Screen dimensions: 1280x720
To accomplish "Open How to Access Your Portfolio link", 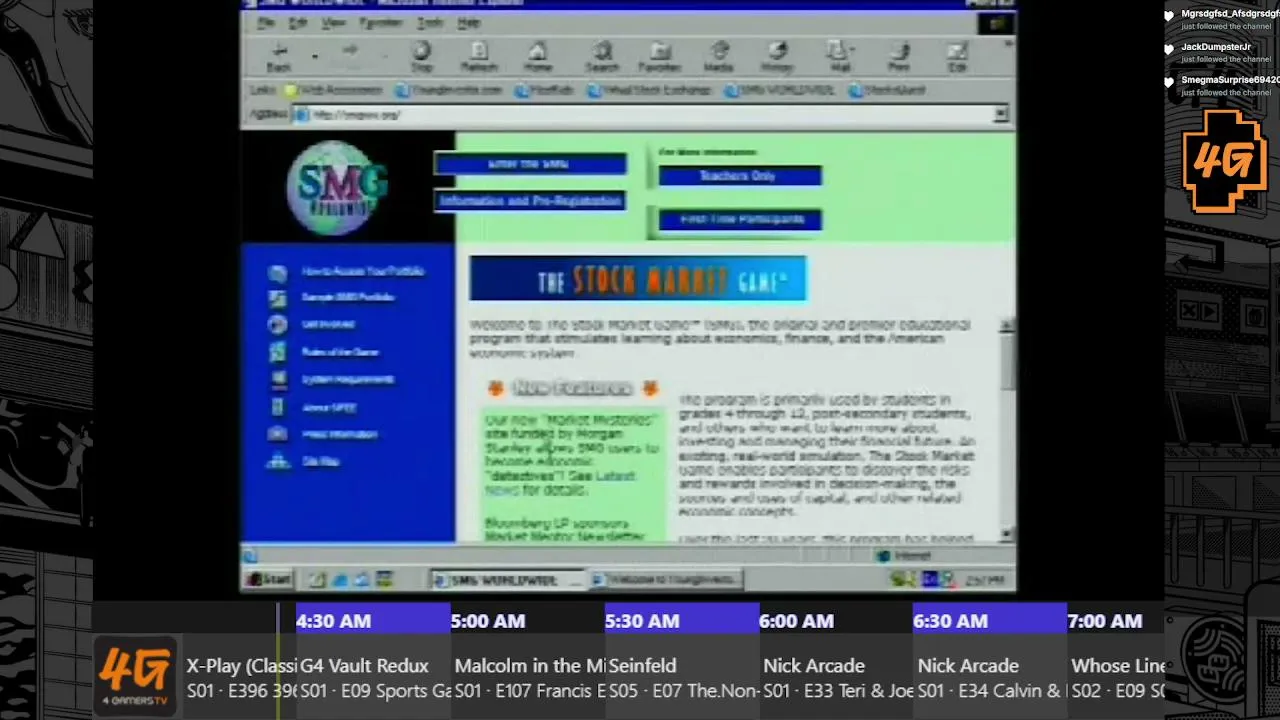I will click(363, 272).
